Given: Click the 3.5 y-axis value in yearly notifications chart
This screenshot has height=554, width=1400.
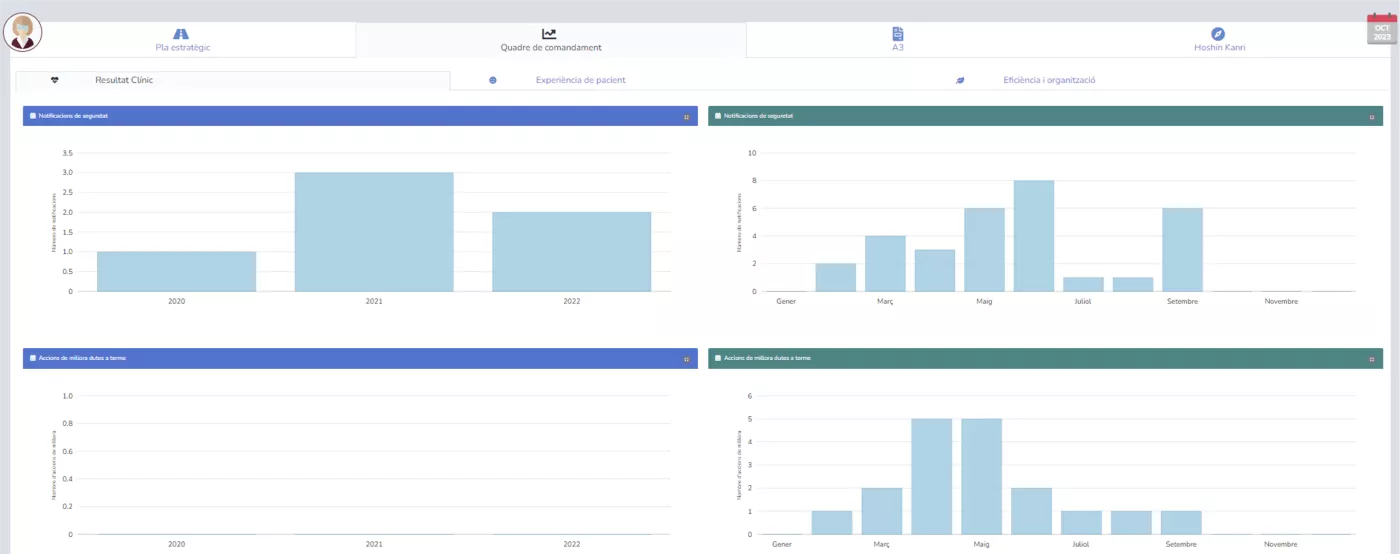Looking at the screenshot, I should 68,153.
